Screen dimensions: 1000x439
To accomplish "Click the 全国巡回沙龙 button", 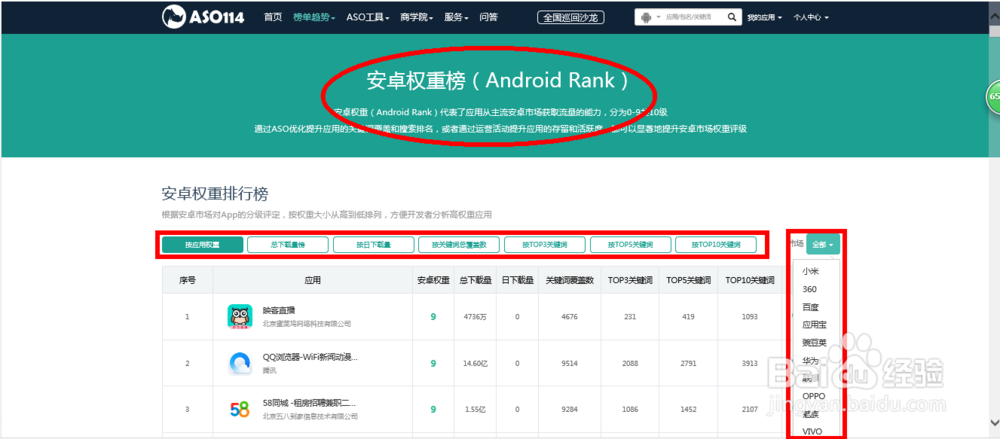I will click(571, 17).
